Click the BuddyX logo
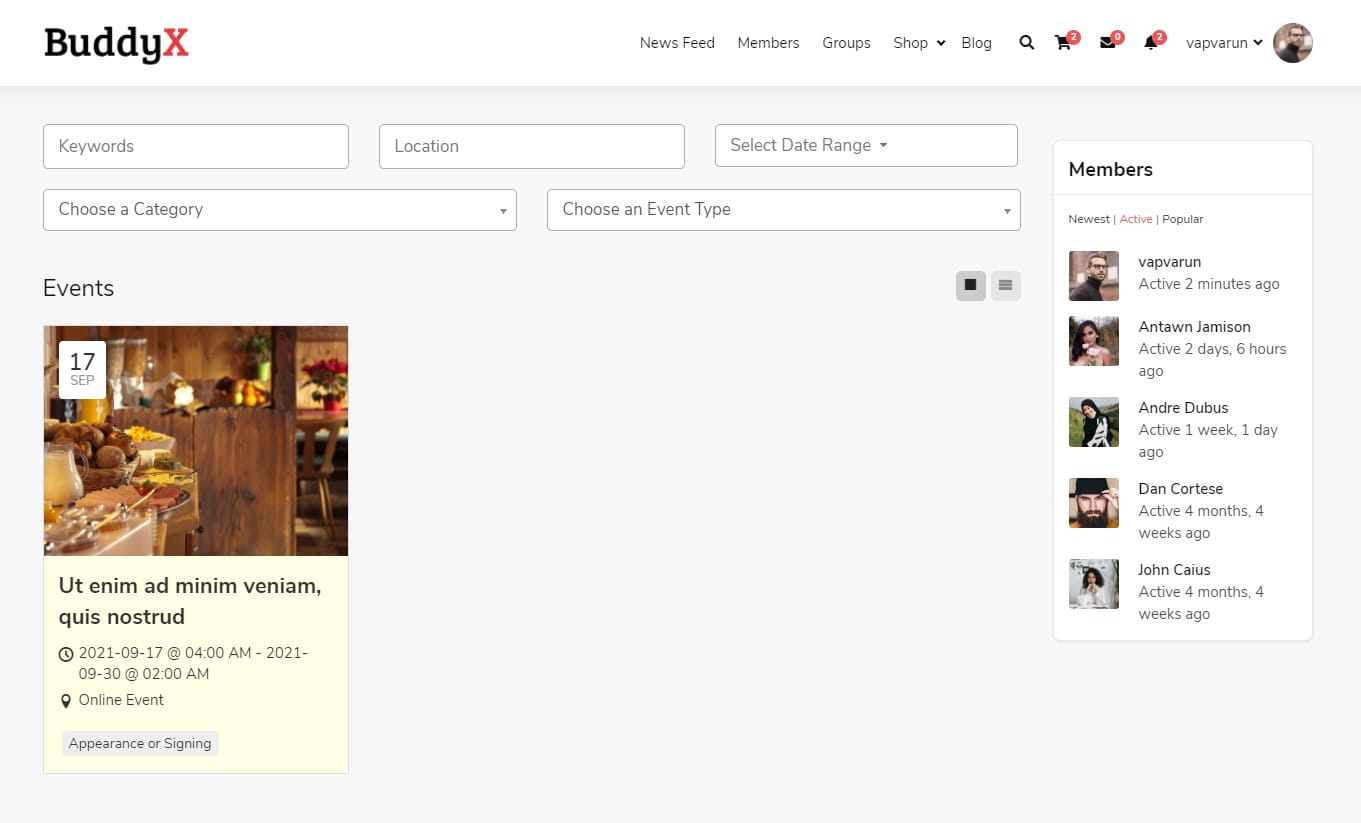This screenshot has width=1361, height=823. (116, 43)
